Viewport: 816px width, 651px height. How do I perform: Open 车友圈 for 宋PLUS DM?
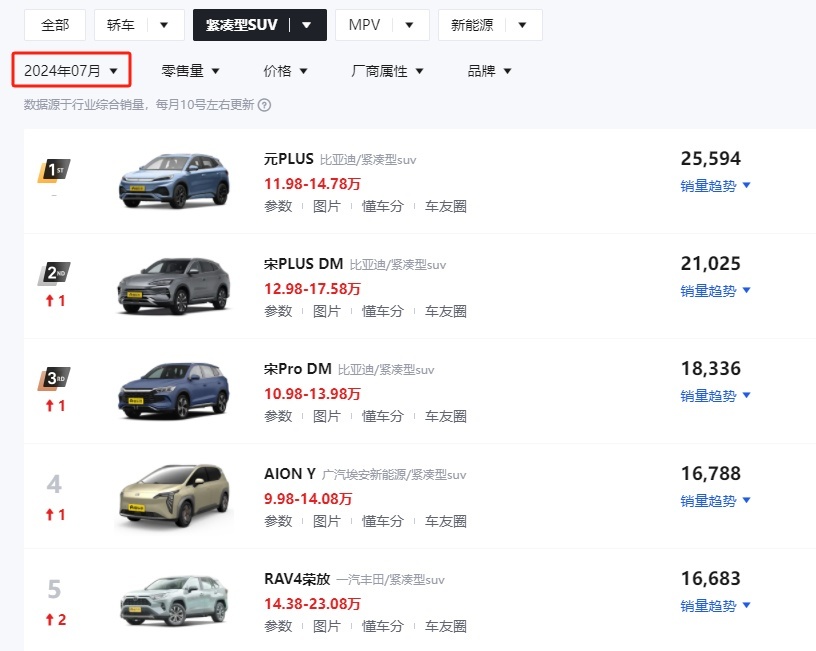[445, 312]
